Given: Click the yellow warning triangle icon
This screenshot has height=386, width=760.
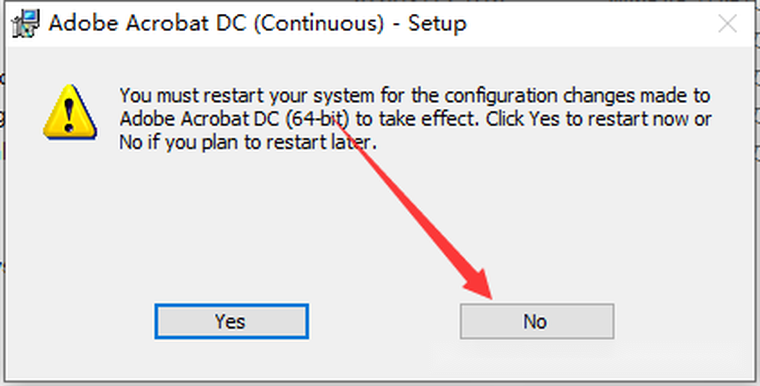Looking at the screenshot, I should (70, 113).
